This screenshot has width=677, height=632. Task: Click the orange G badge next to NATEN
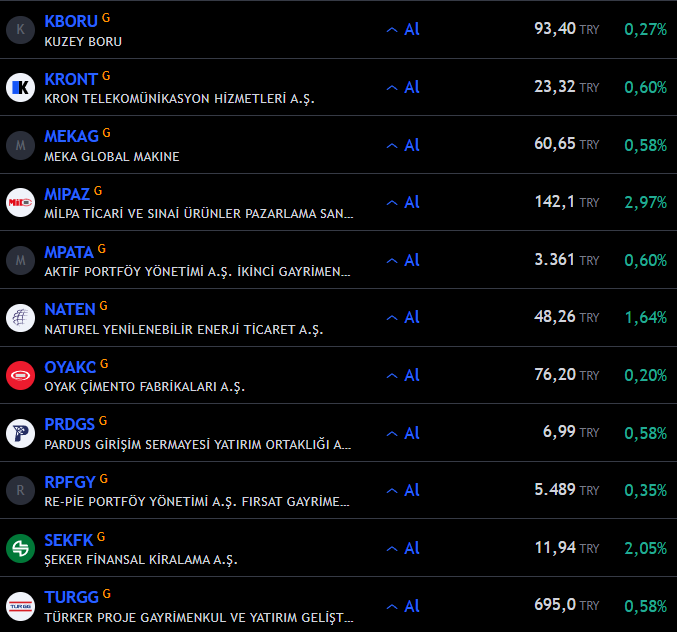104,306
